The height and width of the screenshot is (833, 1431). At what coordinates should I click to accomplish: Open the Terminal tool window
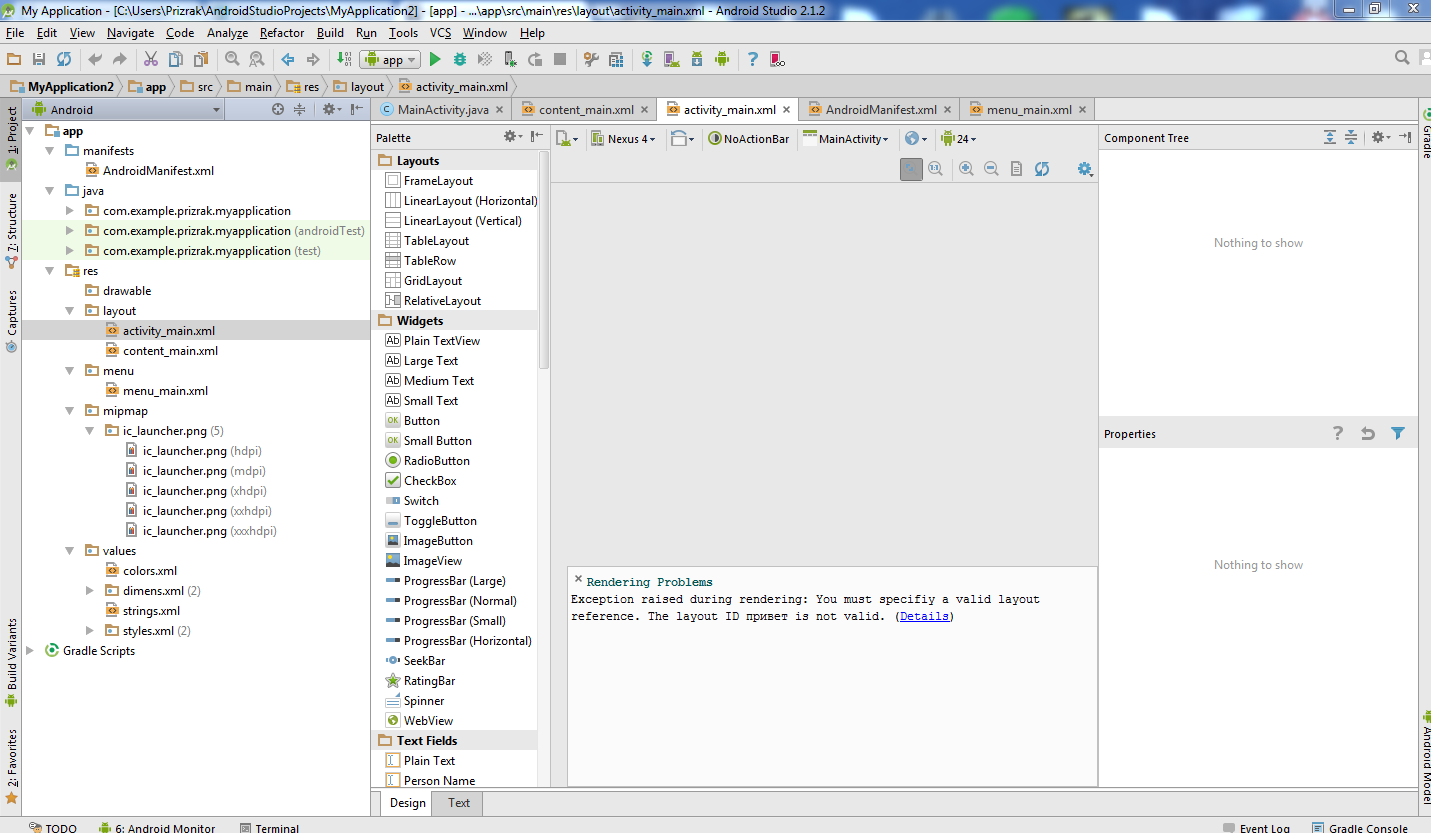[269, 827]
